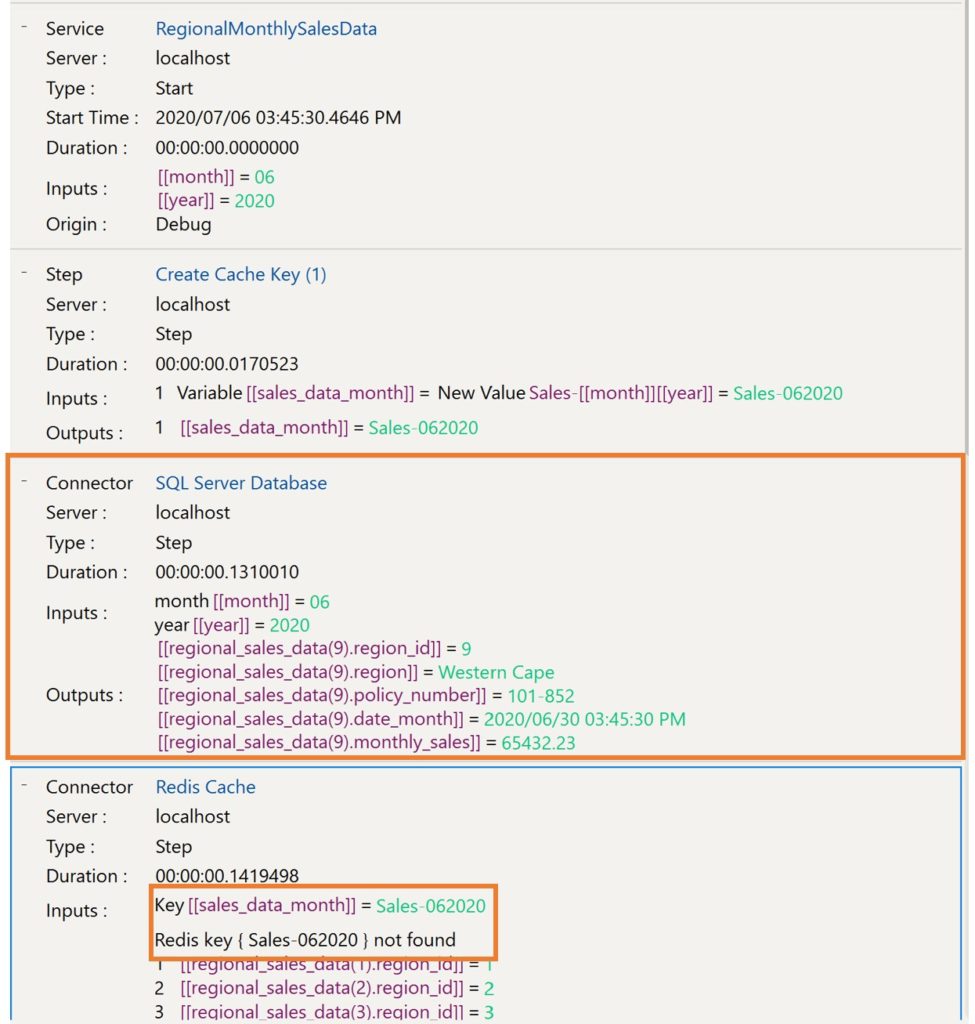Viewport: 975px width, 1024px height.
Task: Open the RegionalMonthlySalesData service link
Action: [266, 28]
